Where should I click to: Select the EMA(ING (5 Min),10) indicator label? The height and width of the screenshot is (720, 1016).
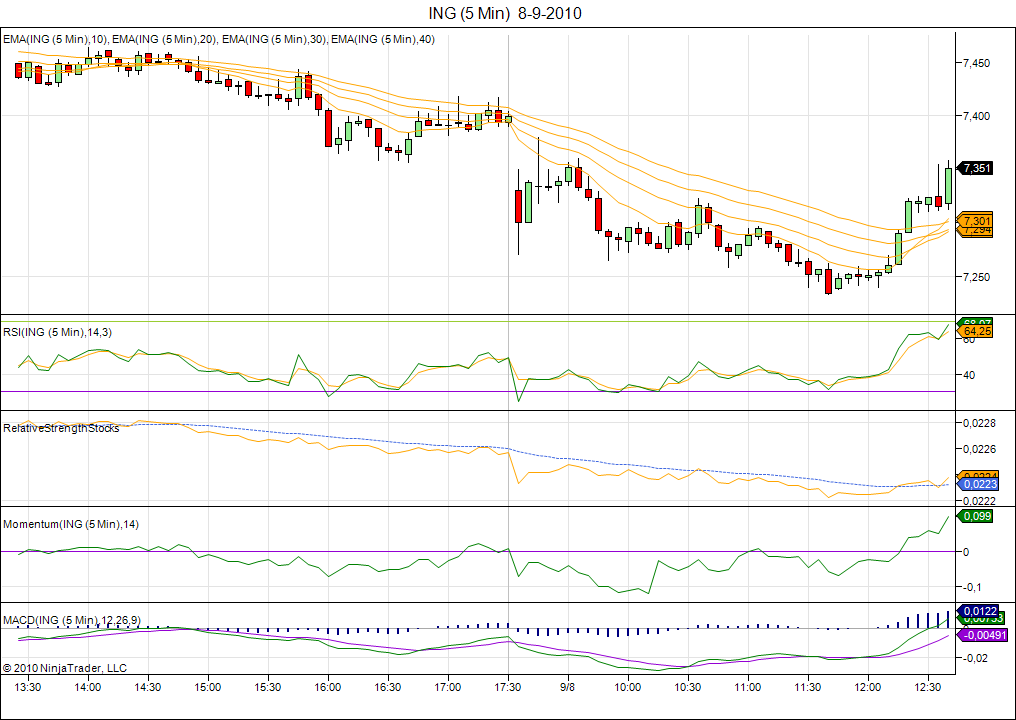click(x=56, y=40)
